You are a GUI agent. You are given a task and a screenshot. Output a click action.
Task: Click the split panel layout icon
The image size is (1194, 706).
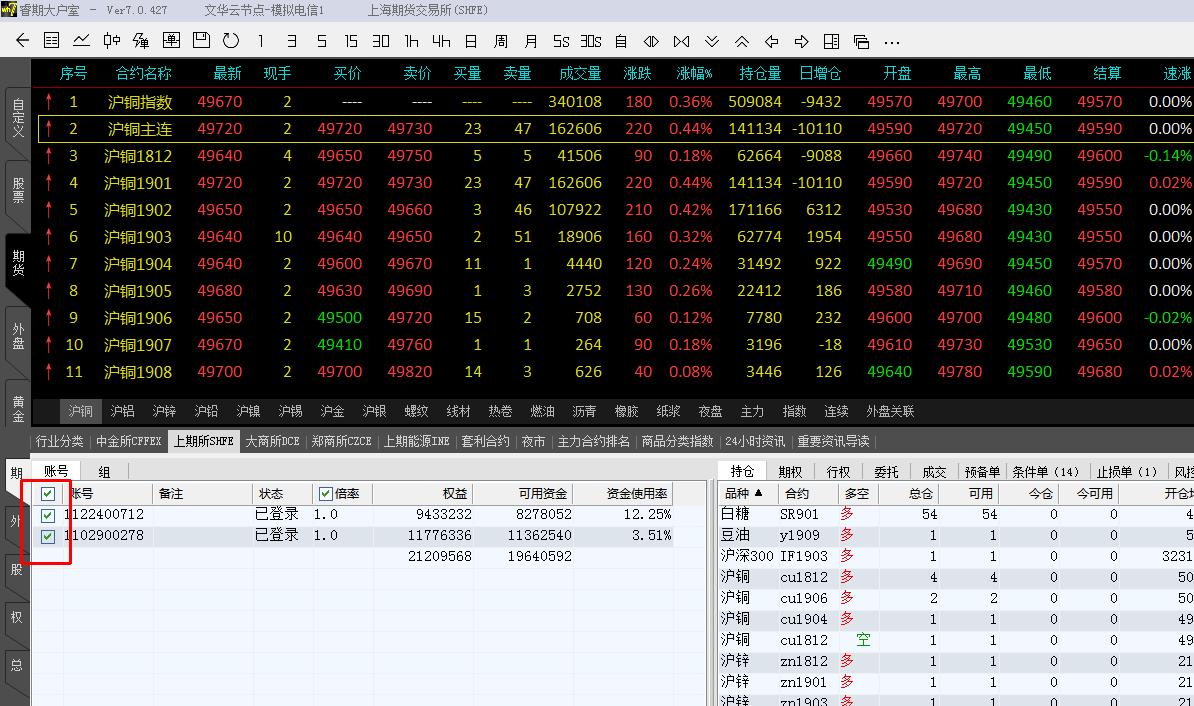[831, 41]
